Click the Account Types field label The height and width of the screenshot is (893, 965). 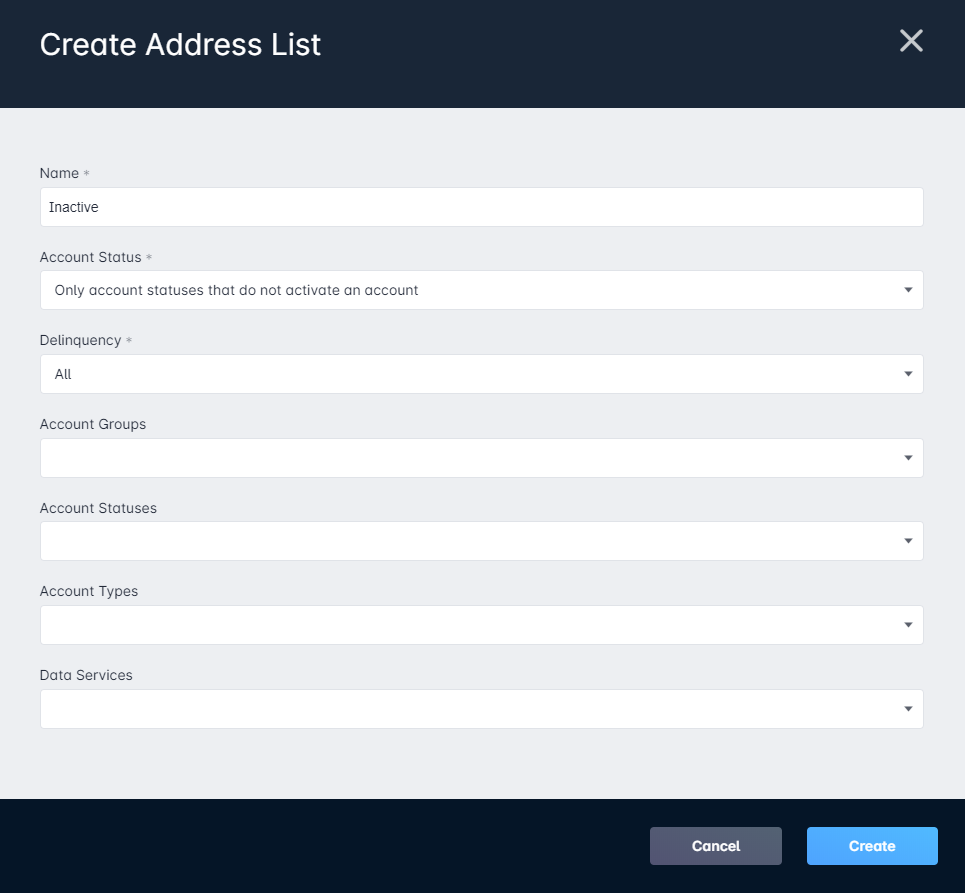(89, 591)
